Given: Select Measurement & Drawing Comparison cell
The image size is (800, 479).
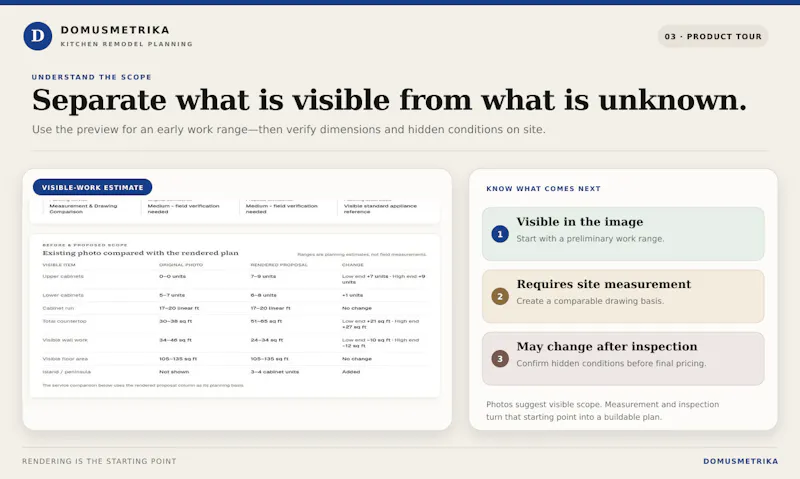Looking at the screenshot, I should (x=83, y=209).
